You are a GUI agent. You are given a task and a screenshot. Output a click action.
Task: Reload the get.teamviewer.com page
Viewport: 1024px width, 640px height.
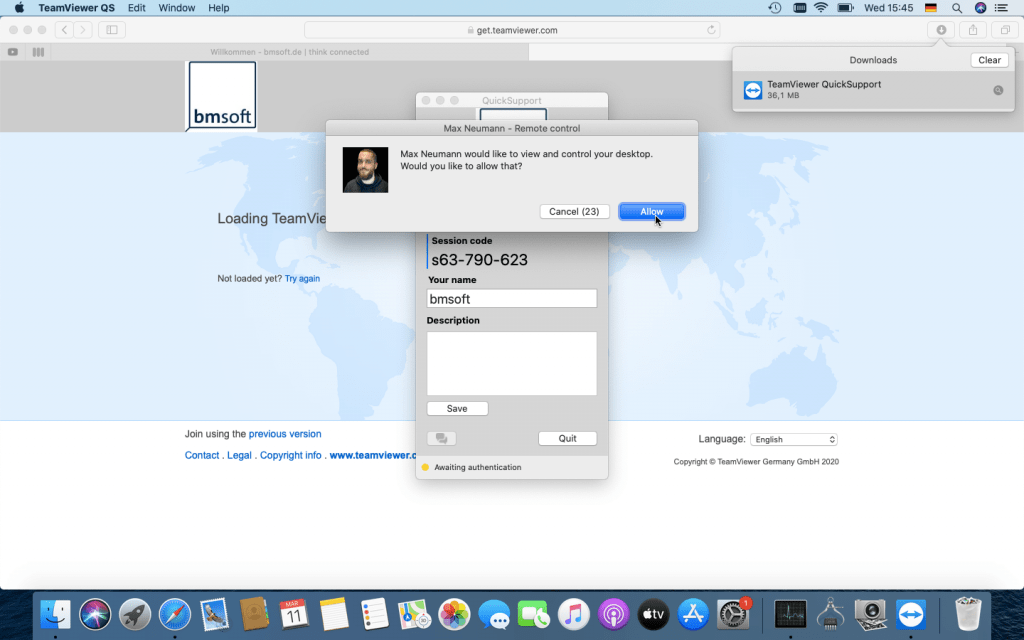711,30
